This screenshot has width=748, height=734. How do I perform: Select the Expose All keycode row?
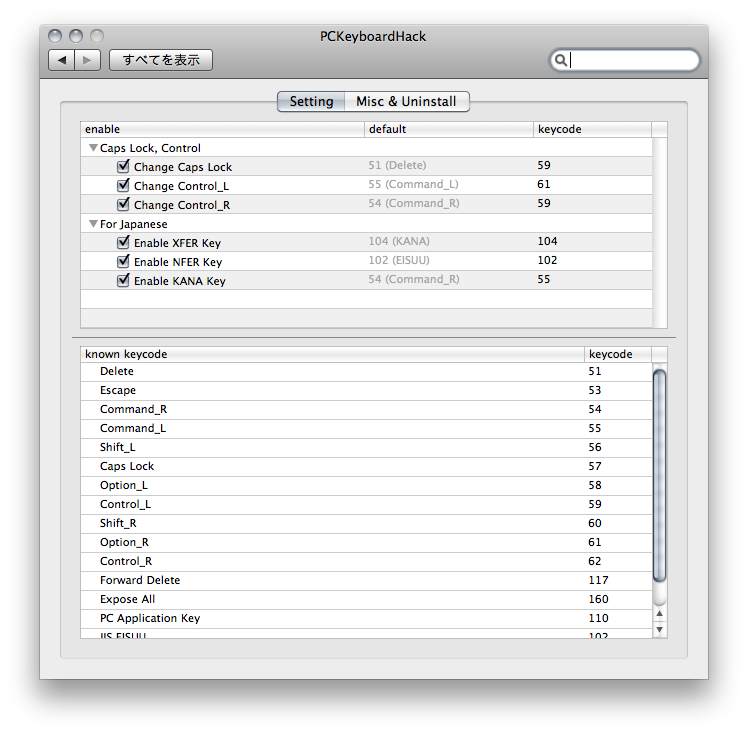(366, 600)
